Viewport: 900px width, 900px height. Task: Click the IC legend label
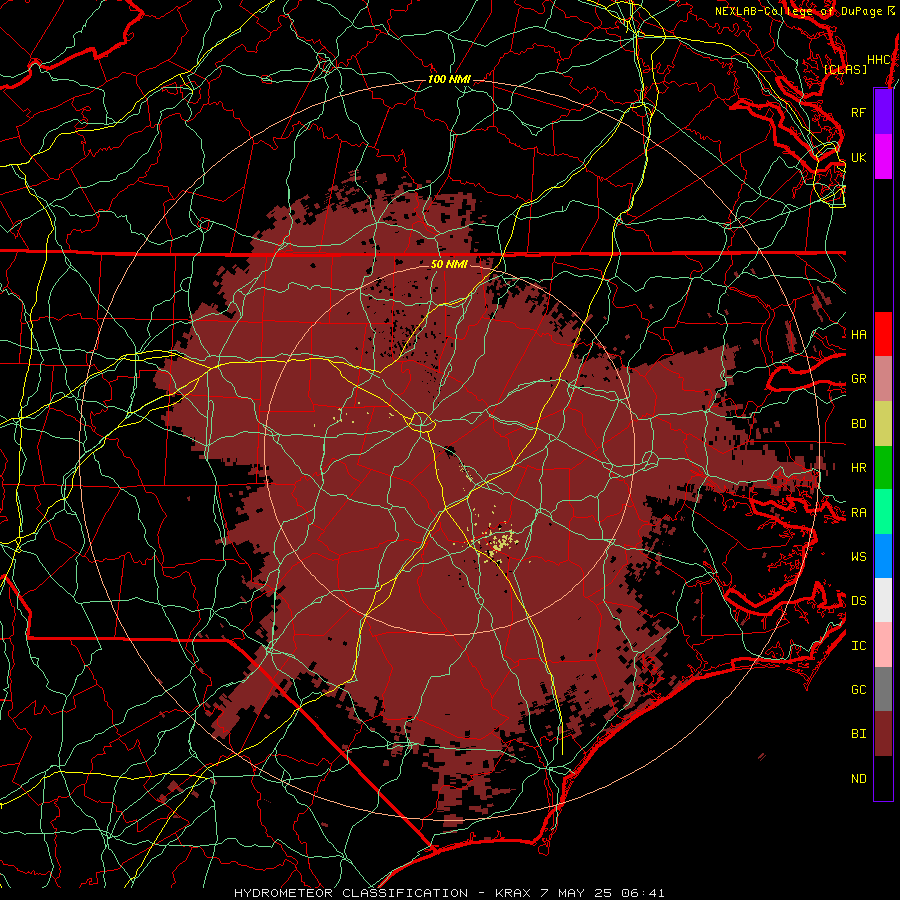pyautogui.click(x=858, y=646)
